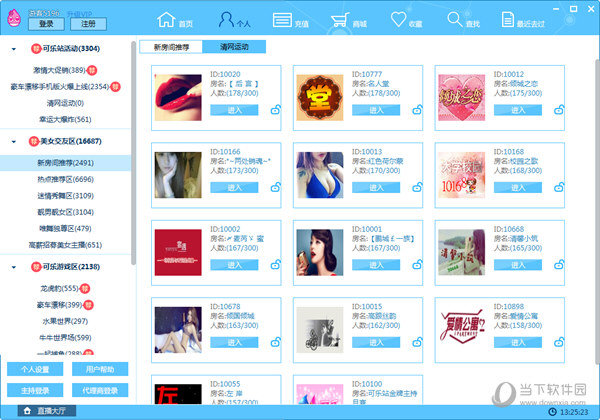This screenshot has height=420, width=600.
Task: Click lock icon on room ID:10013
Action: pyautogui.click(x=417, y=187)
